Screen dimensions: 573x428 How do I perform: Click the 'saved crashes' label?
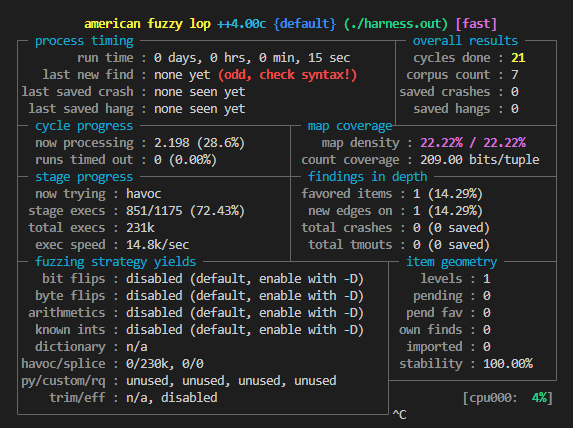[444, 92]
